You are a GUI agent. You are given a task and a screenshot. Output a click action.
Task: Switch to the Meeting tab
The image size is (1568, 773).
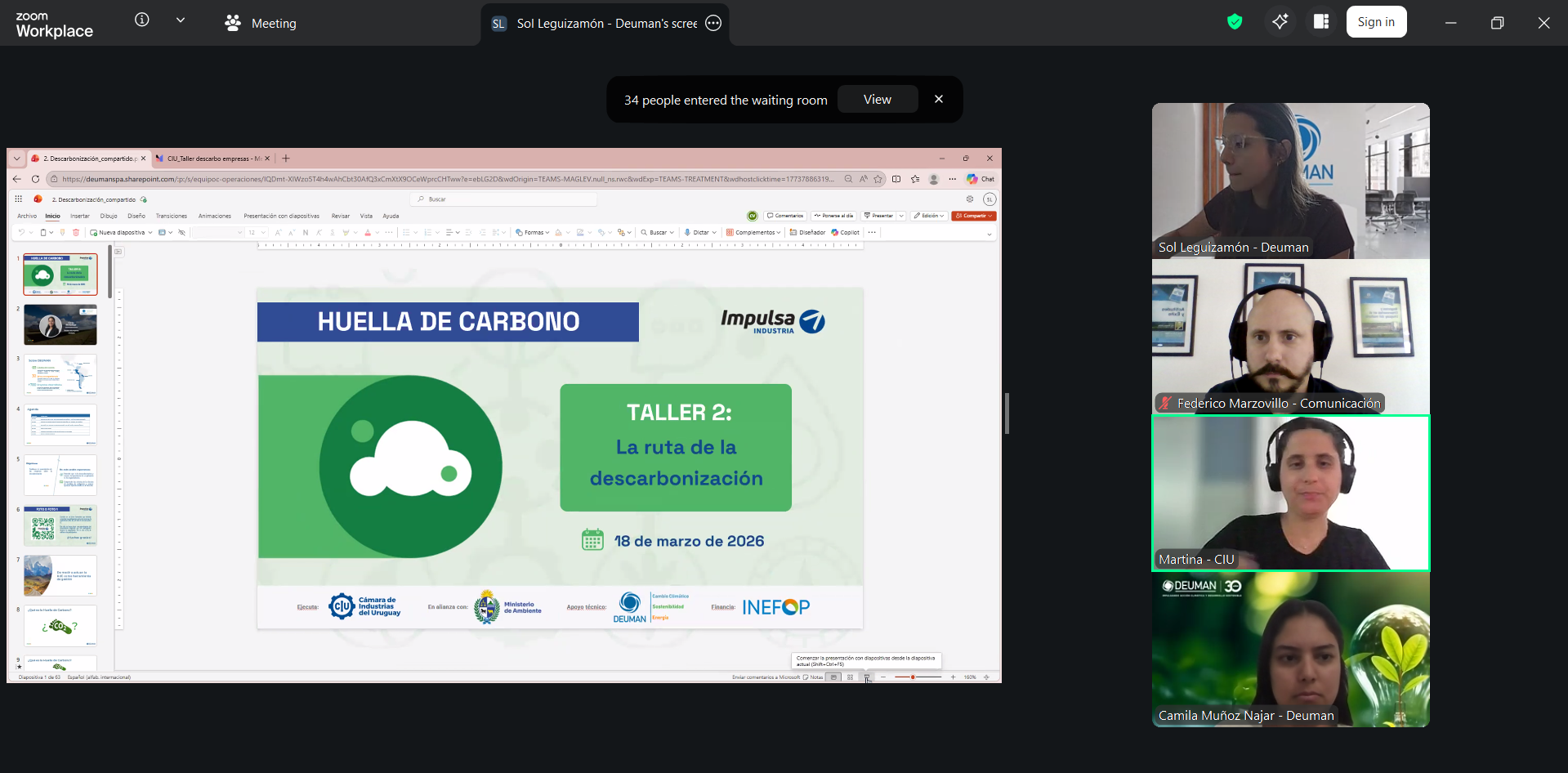(261, 24)
